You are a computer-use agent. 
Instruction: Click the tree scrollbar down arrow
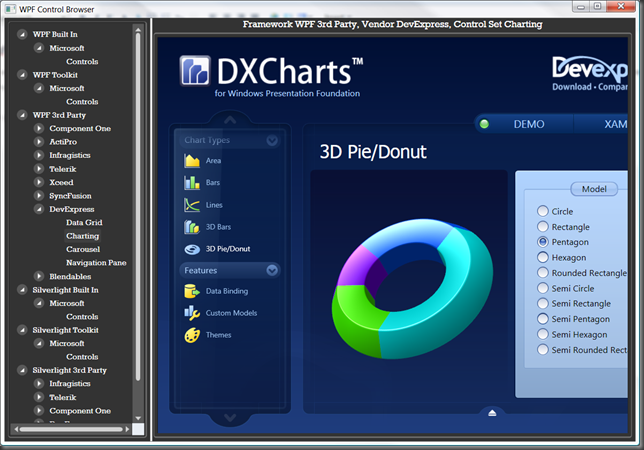[138, 418]
